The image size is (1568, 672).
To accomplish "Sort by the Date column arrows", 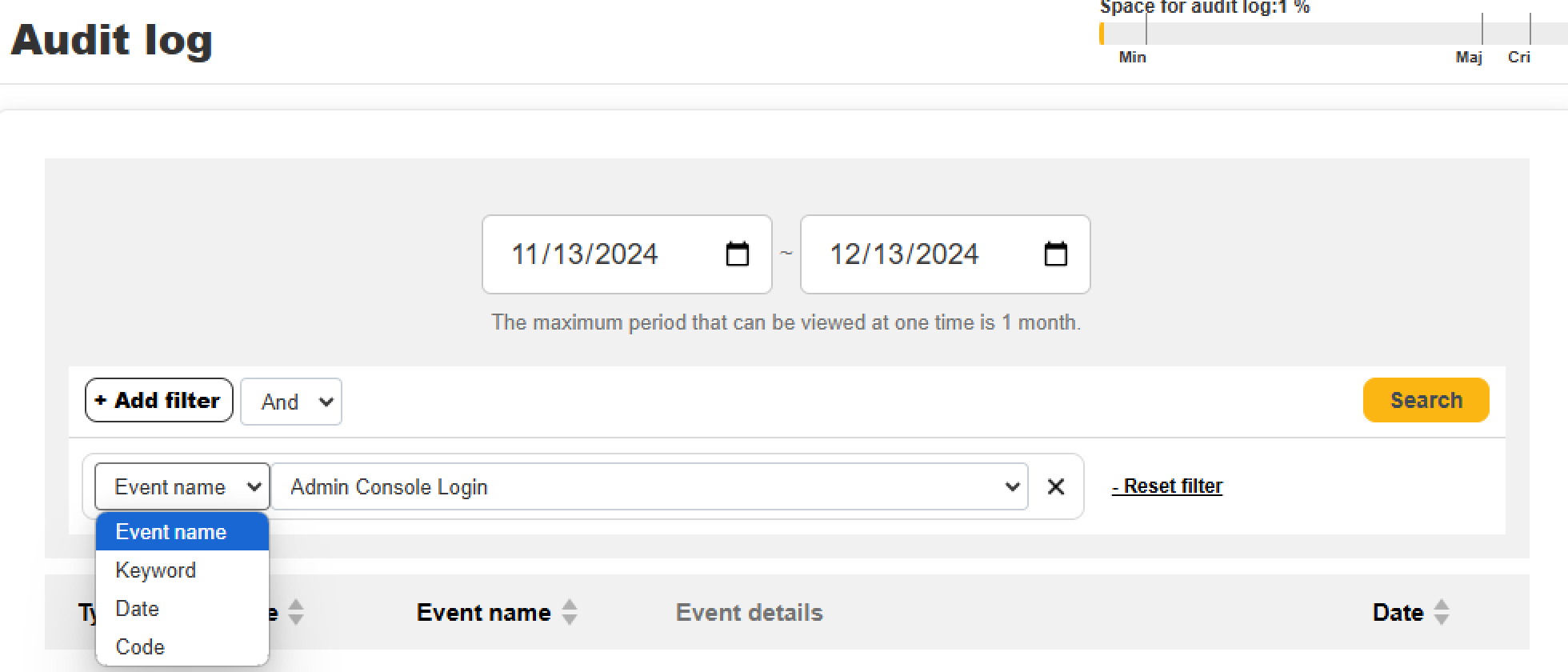I will [x=1442, y=613].
